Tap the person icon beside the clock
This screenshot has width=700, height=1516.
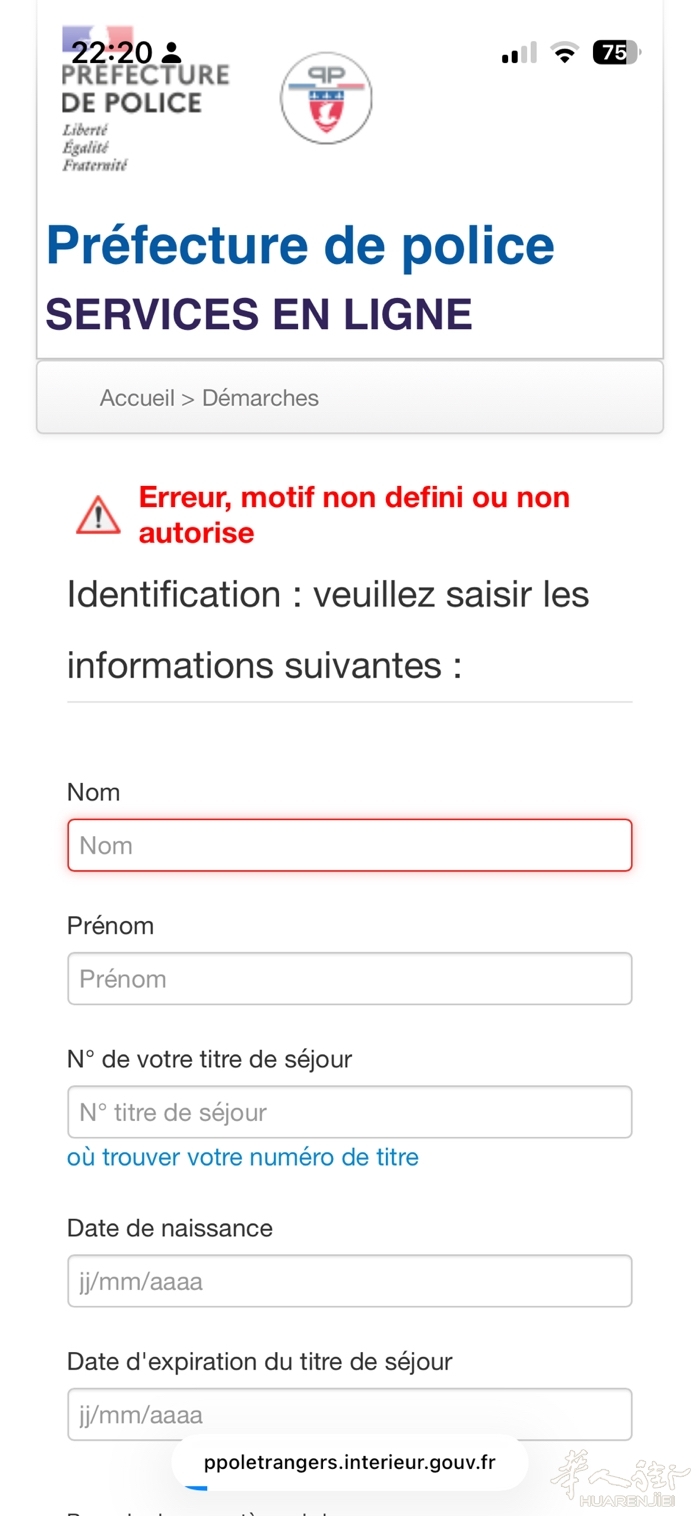coord(172,53)
